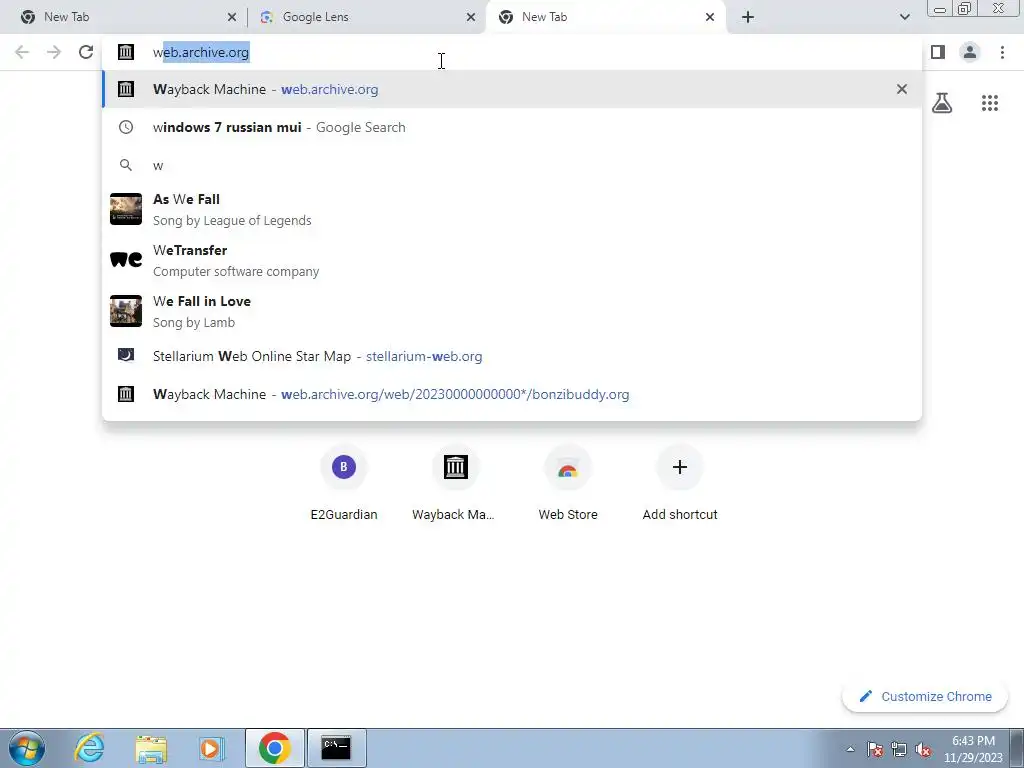Show hidden system tray icons
The image size is (1024, 768).
(x=850, y=749)
